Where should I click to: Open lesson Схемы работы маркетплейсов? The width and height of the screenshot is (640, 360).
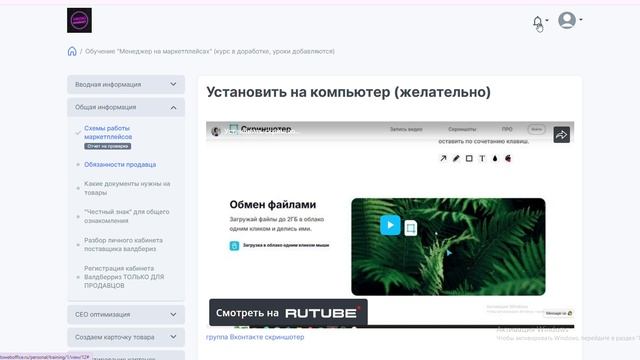(108, 132)
